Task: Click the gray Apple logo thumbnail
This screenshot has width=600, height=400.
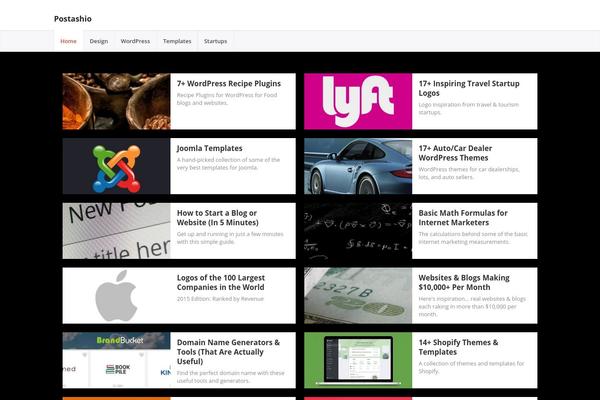Action: coord(116,296)
